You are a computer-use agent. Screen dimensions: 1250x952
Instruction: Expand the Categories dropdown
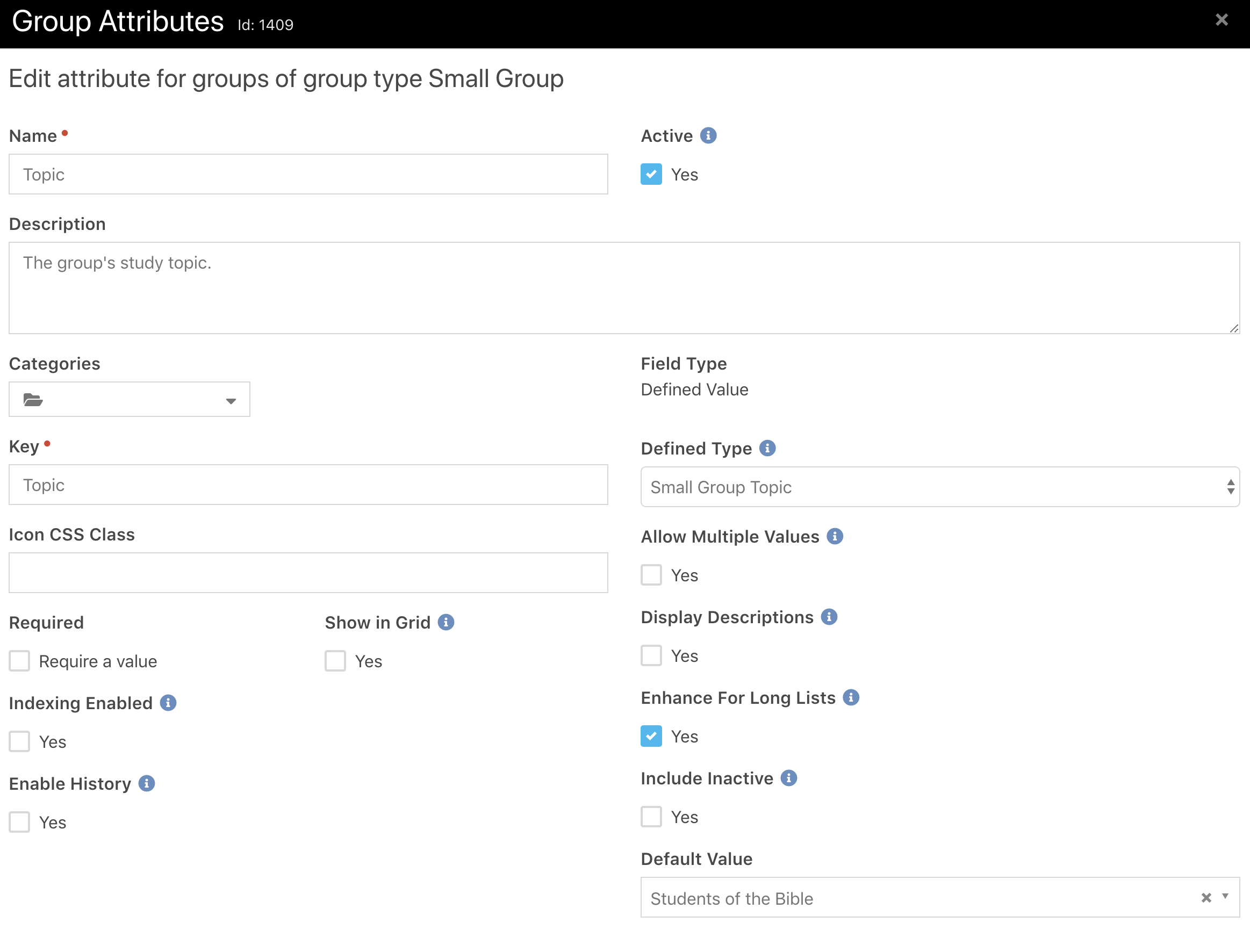[x=230, y=400]
